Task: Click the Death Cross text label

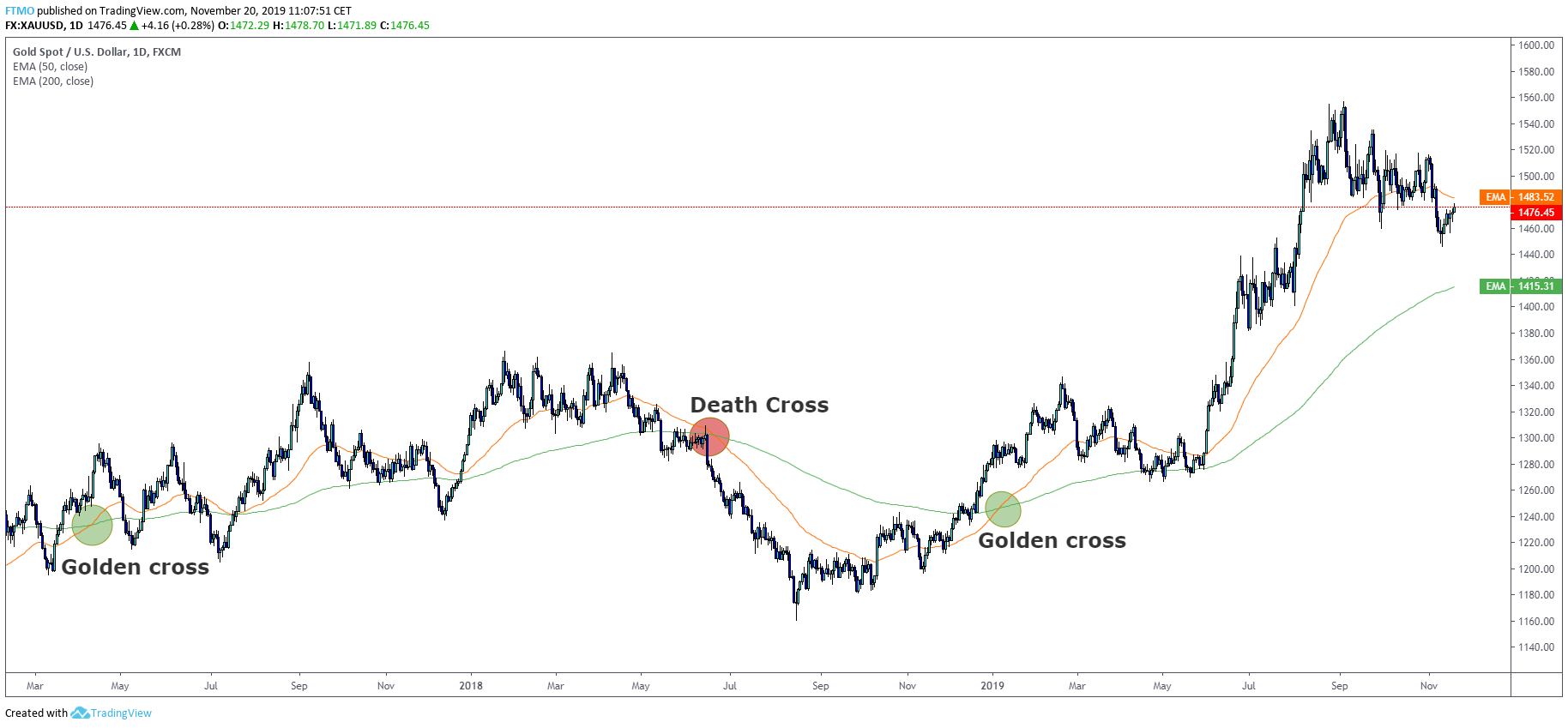Action: 759,405
